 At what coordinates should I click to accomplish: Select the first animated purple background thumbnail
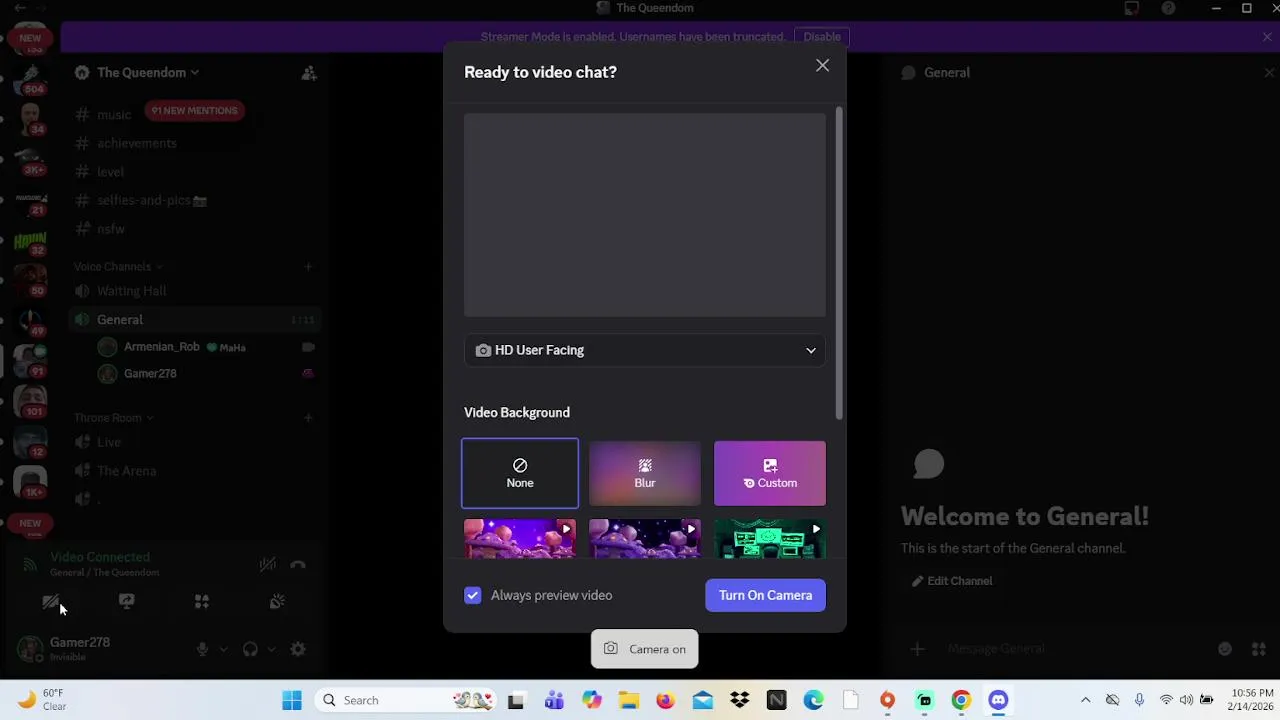520,539
